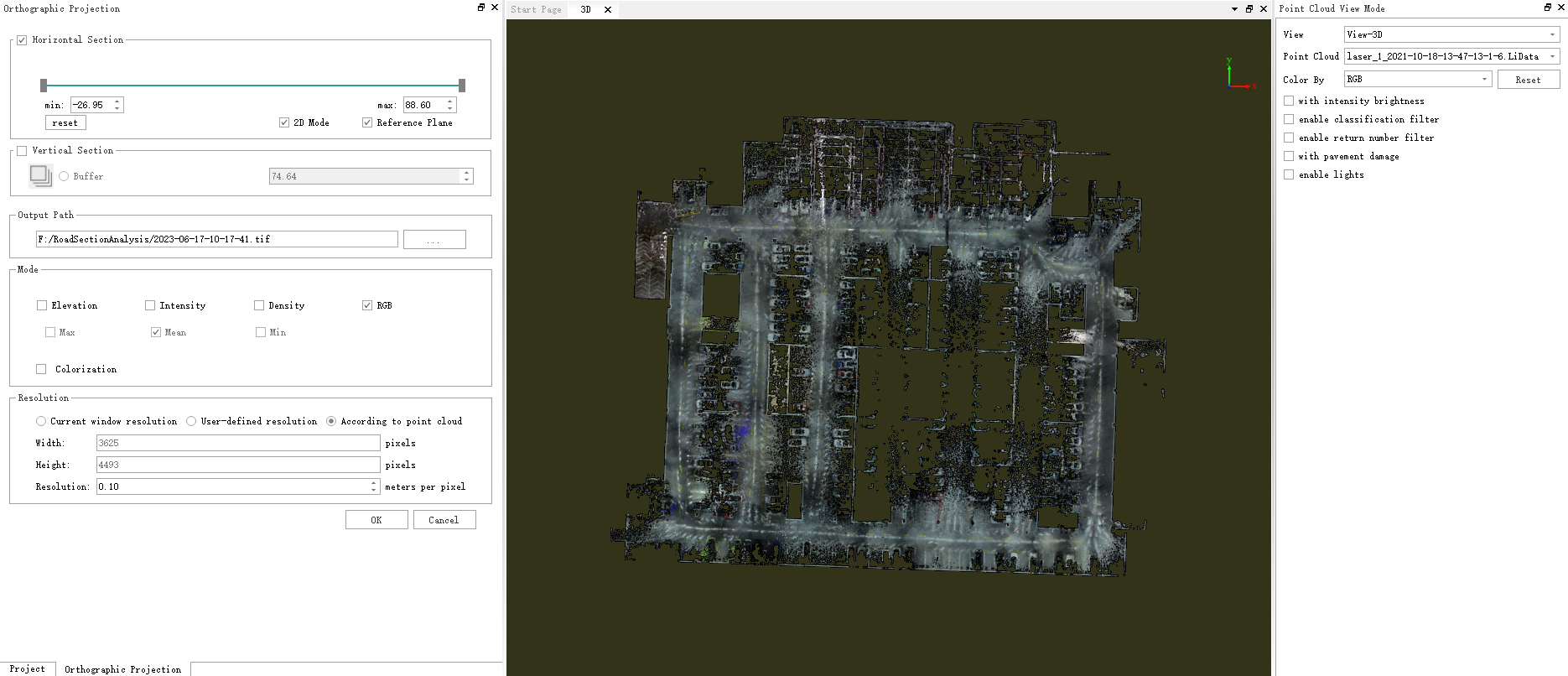This screenshot has width=1568, height=676.
Task: Toggle the Max checkbox
Action: click(50, 332)
